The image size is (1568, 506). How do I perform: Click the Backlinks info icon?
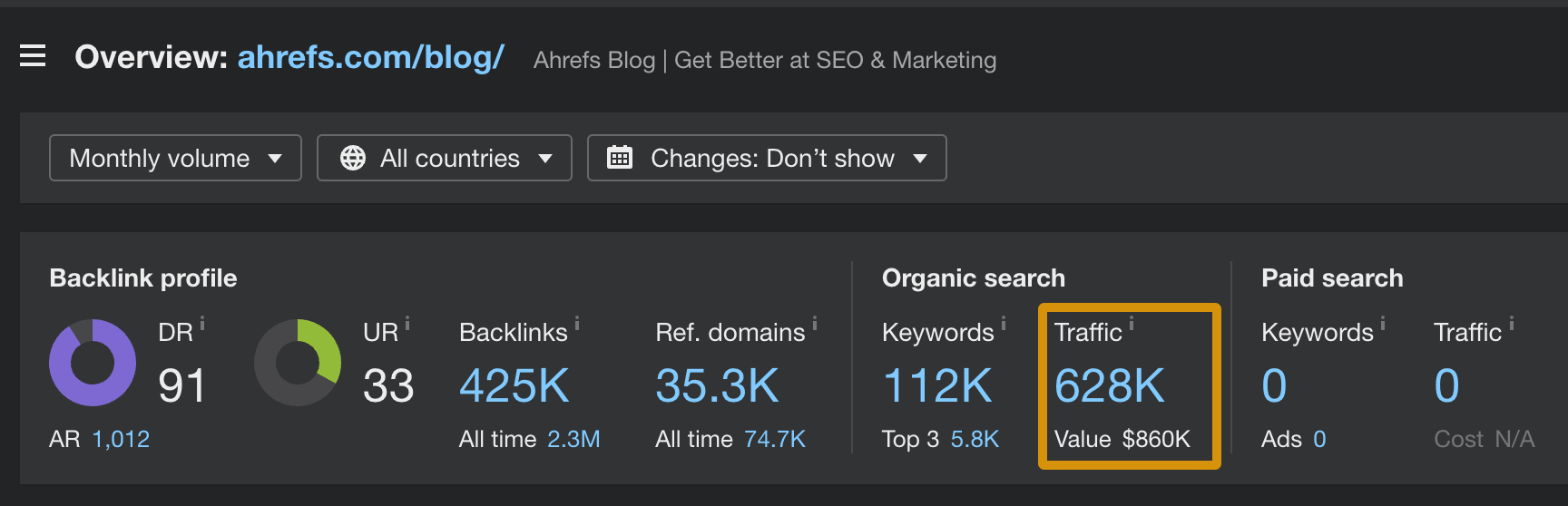point(577,323)
